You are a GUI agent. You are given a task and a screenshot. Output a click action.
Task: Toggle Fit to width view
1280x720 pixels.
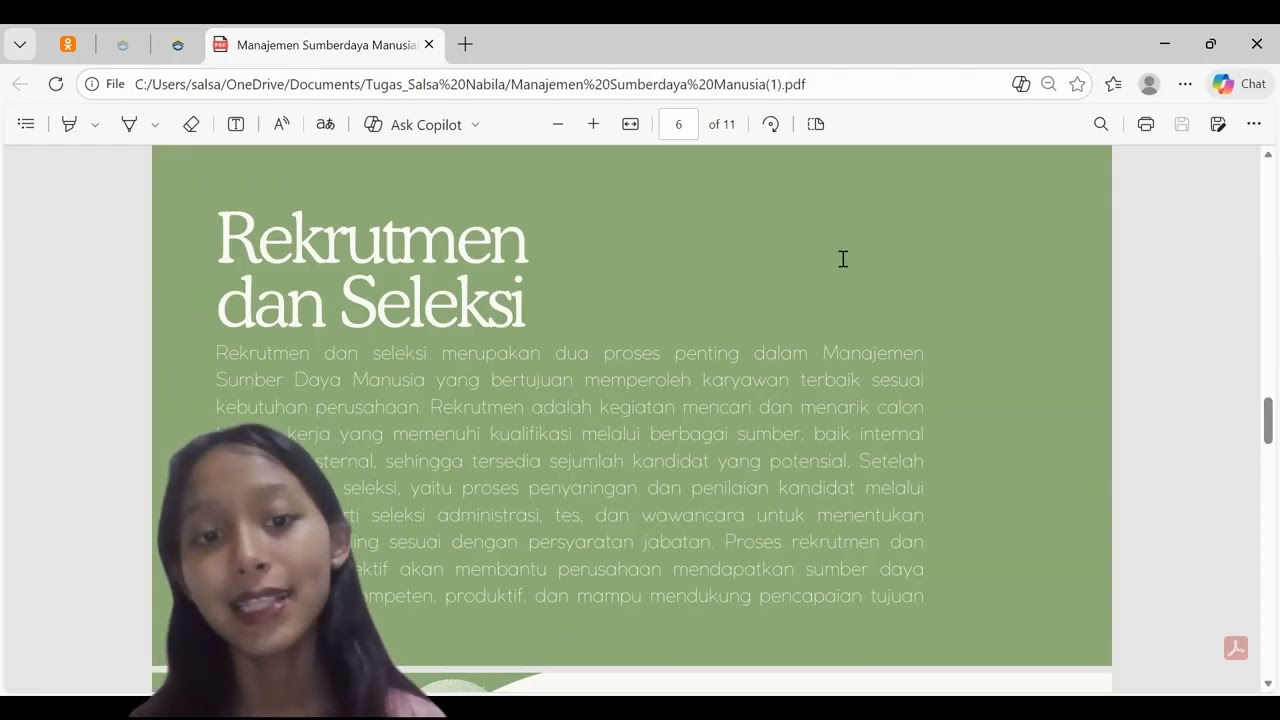click(630, 124)
